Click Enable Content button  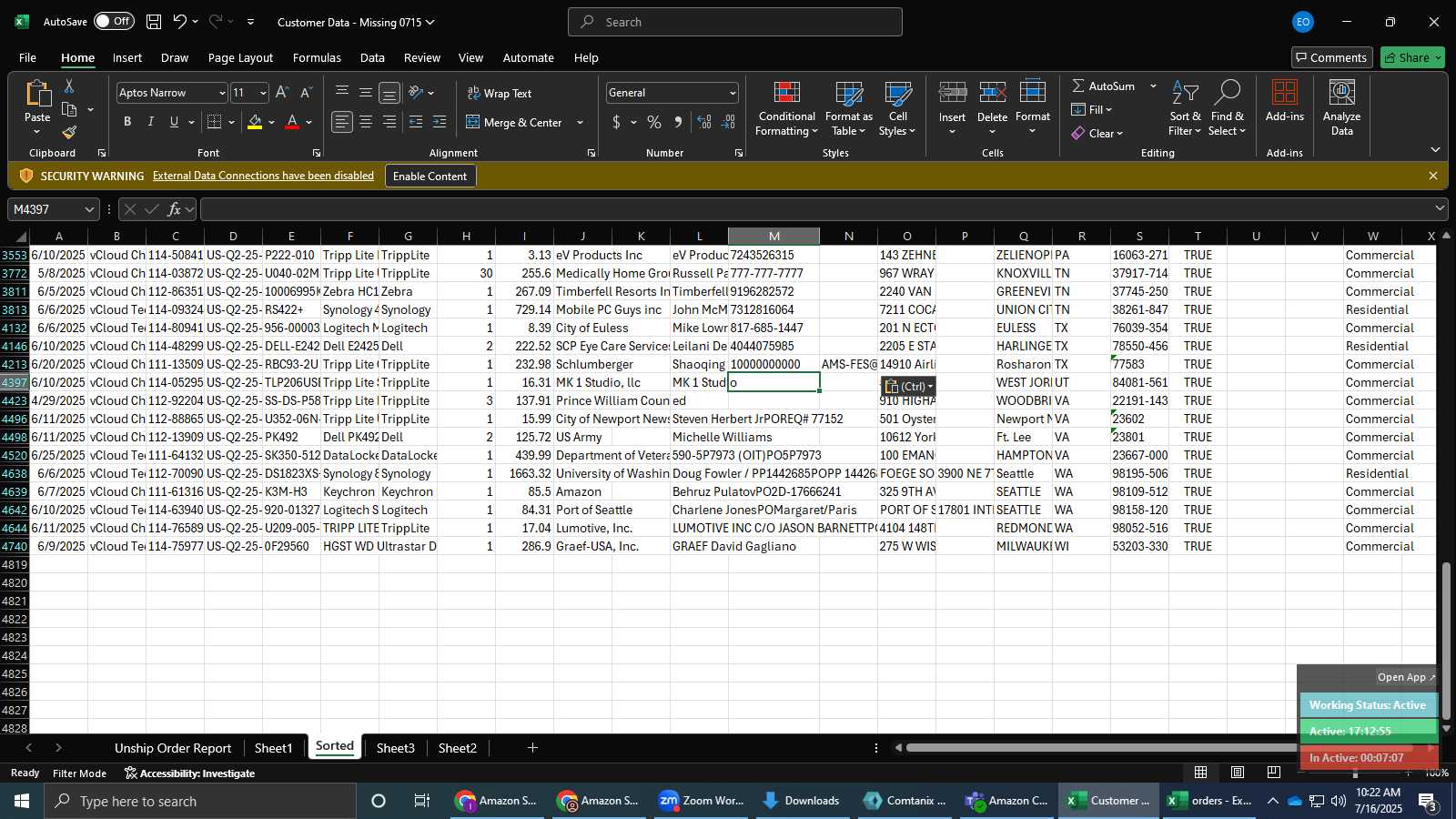tap(430, 176)
